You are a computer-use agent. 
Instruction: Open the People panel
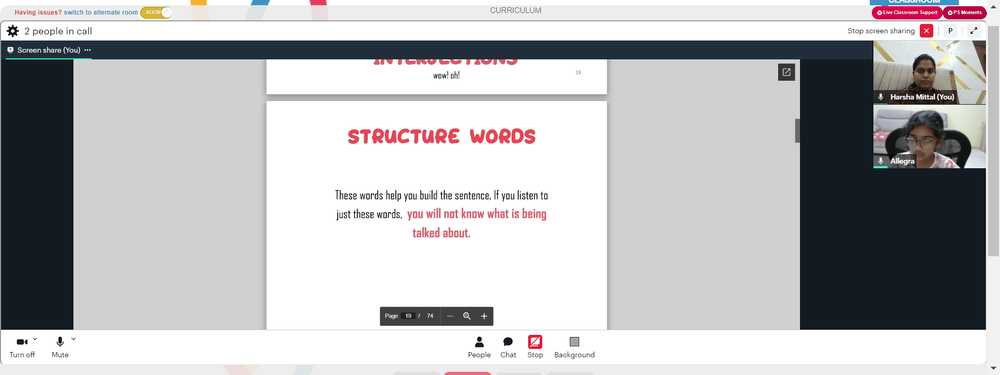tap(479, 347)
